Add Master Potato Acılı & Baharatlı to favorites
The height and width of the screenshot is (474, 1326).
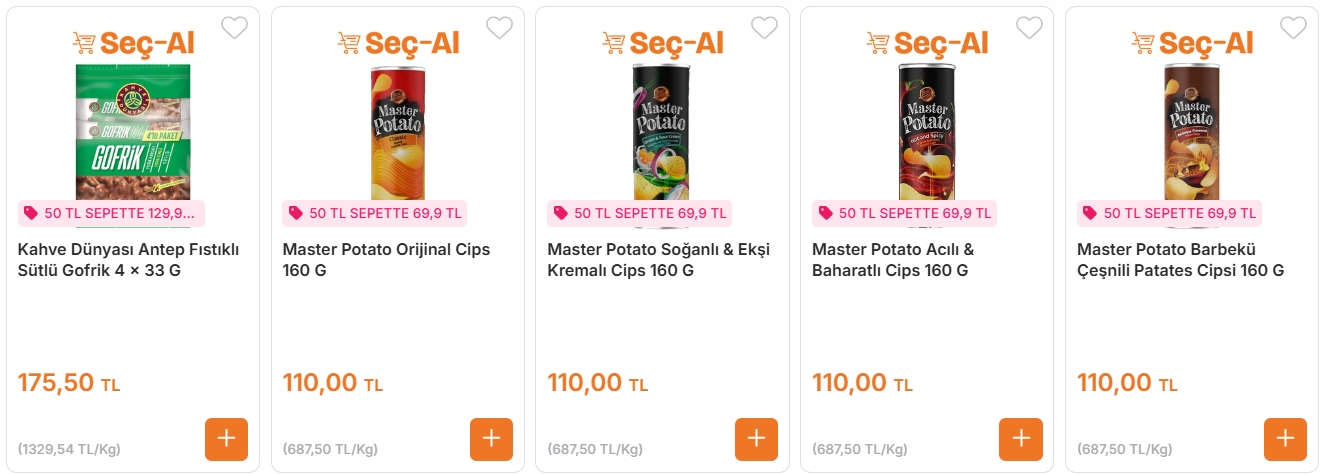tap(1029, 28)
